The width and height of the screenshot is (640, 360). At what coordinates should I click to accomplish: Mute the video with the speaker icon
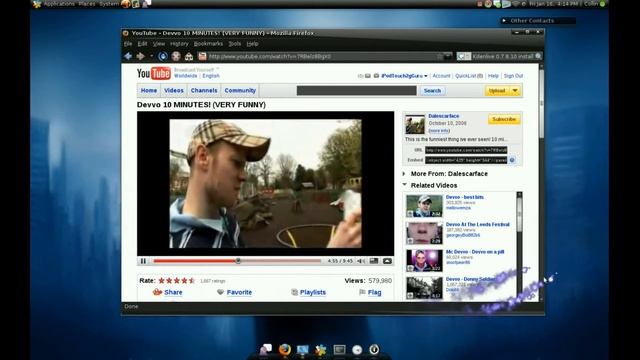click(361, 261)
